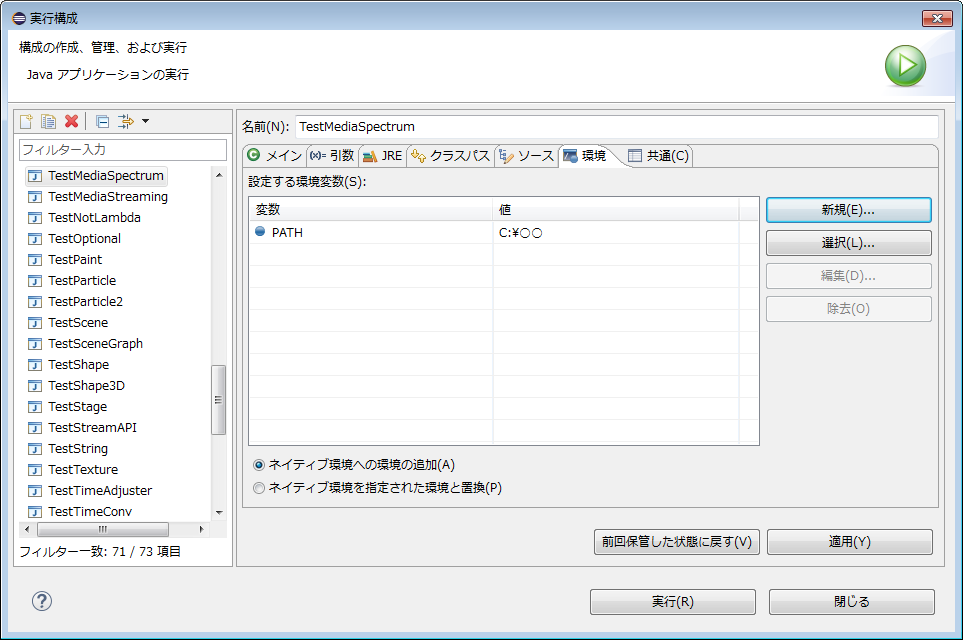This screenshot has height=640, width=963.
Task: Click the help question mark icon
Action: click(x=42, y=601)
